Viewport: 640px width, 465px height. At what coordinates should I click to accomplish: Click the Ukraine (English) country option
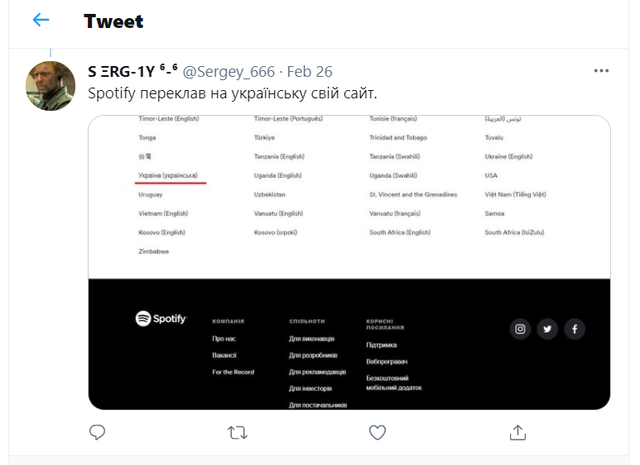pyautogui.click(x=509, y=156)
